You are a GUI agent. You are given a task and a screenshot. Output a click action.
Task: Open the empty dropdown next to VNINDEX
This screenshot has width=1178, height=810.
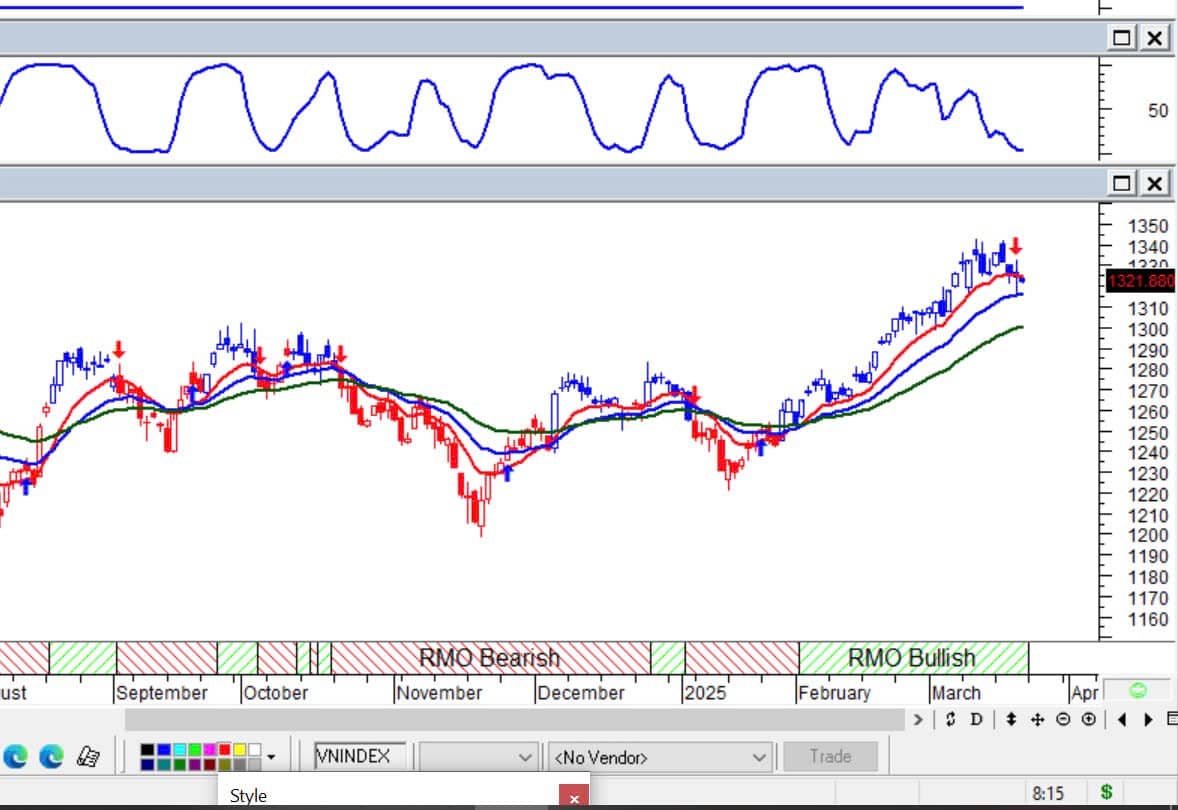coord(478,757)
